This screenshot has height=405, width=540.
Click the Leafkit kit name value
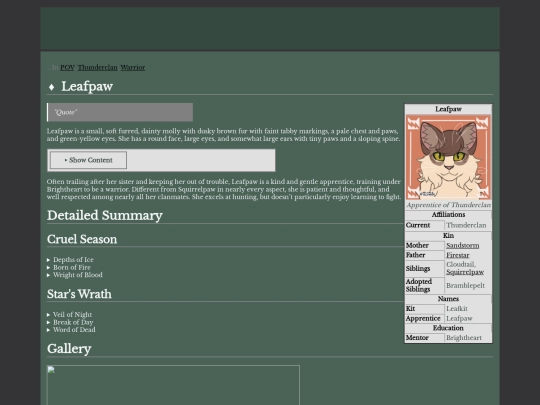(x=457, y=309)
